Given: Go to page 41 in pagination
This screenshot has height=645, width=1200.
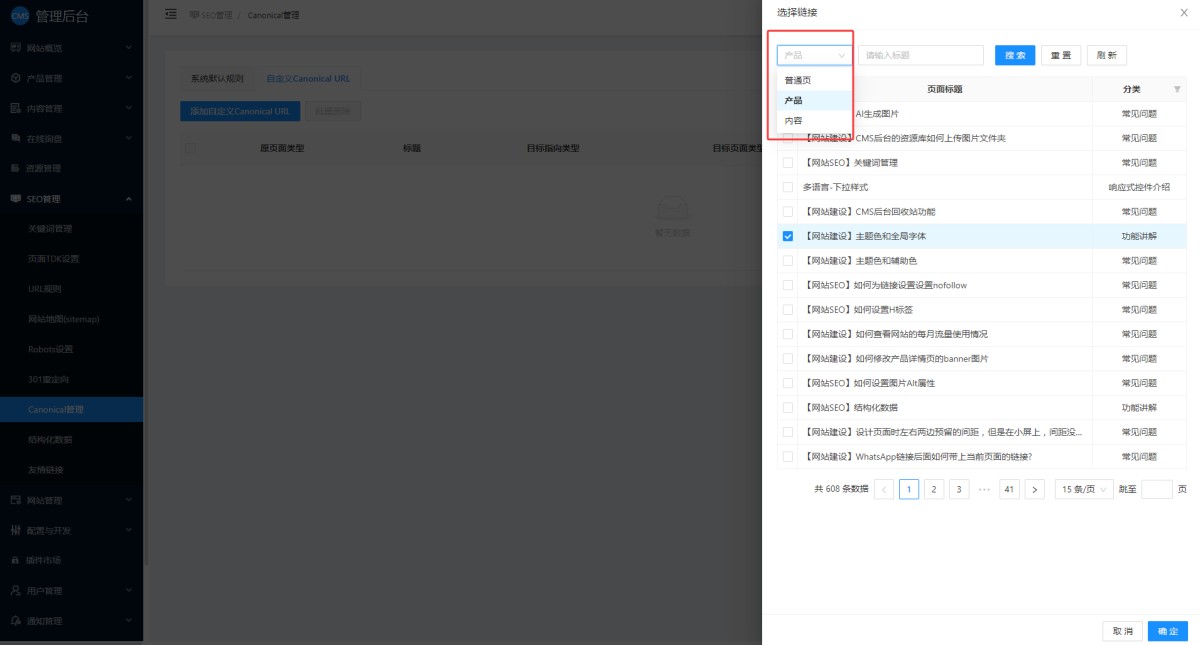Looking at the screenshot, I should 1009,489.
